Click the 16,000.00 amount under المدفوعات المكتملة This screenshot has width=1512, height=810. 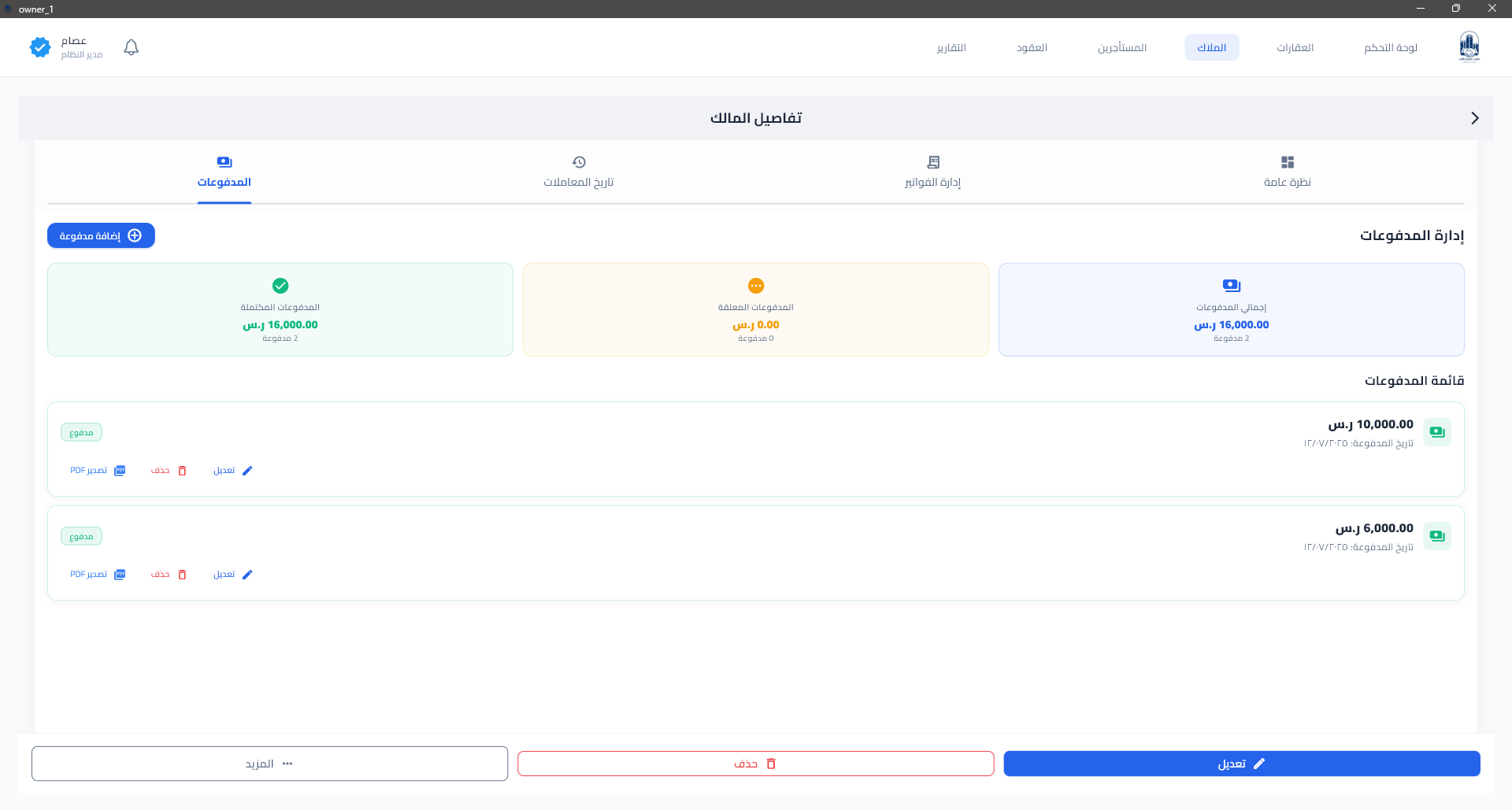[280, 324]
